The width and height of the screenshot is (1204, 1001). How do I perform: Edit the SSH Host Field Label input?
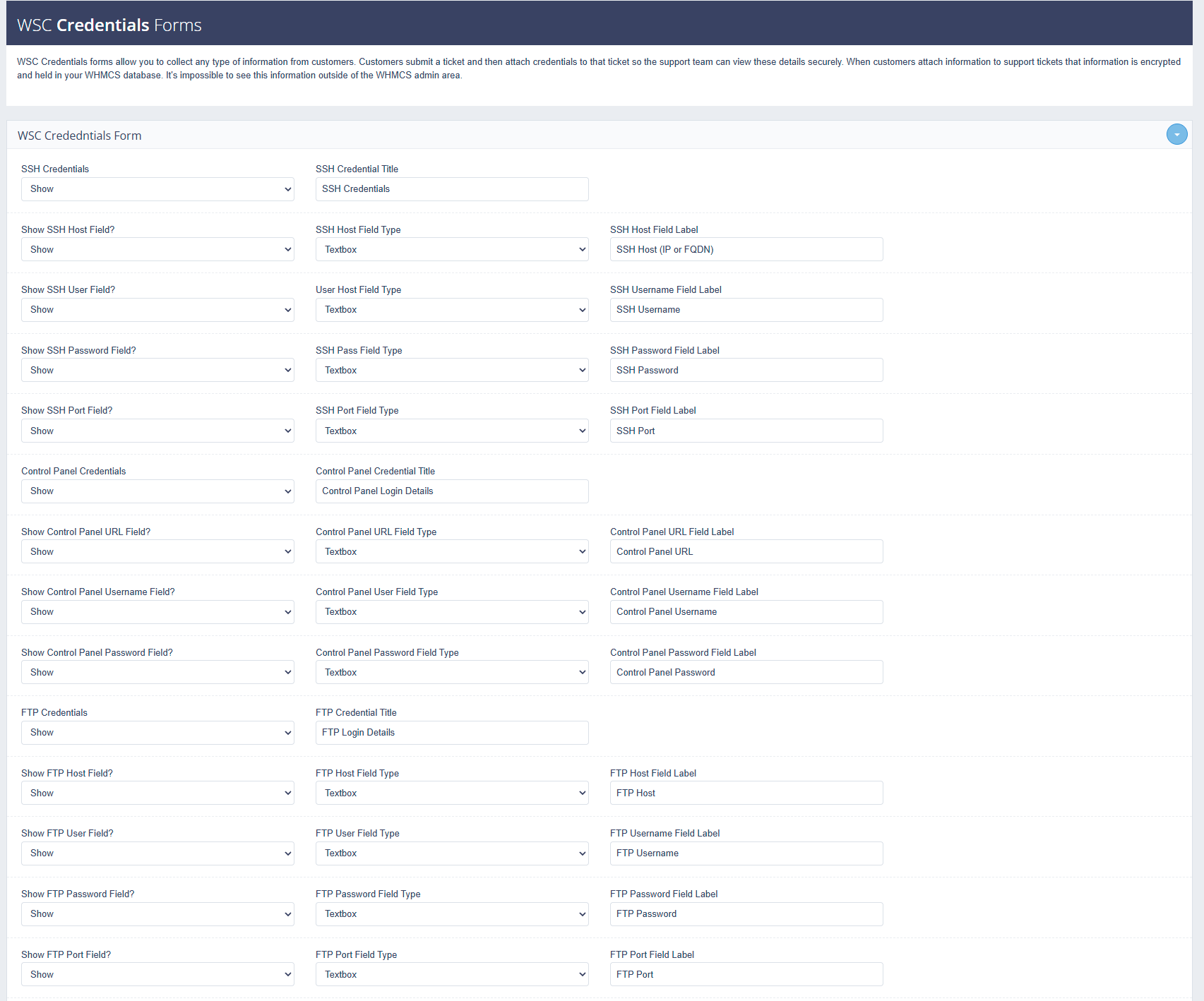tap(746, 249)
